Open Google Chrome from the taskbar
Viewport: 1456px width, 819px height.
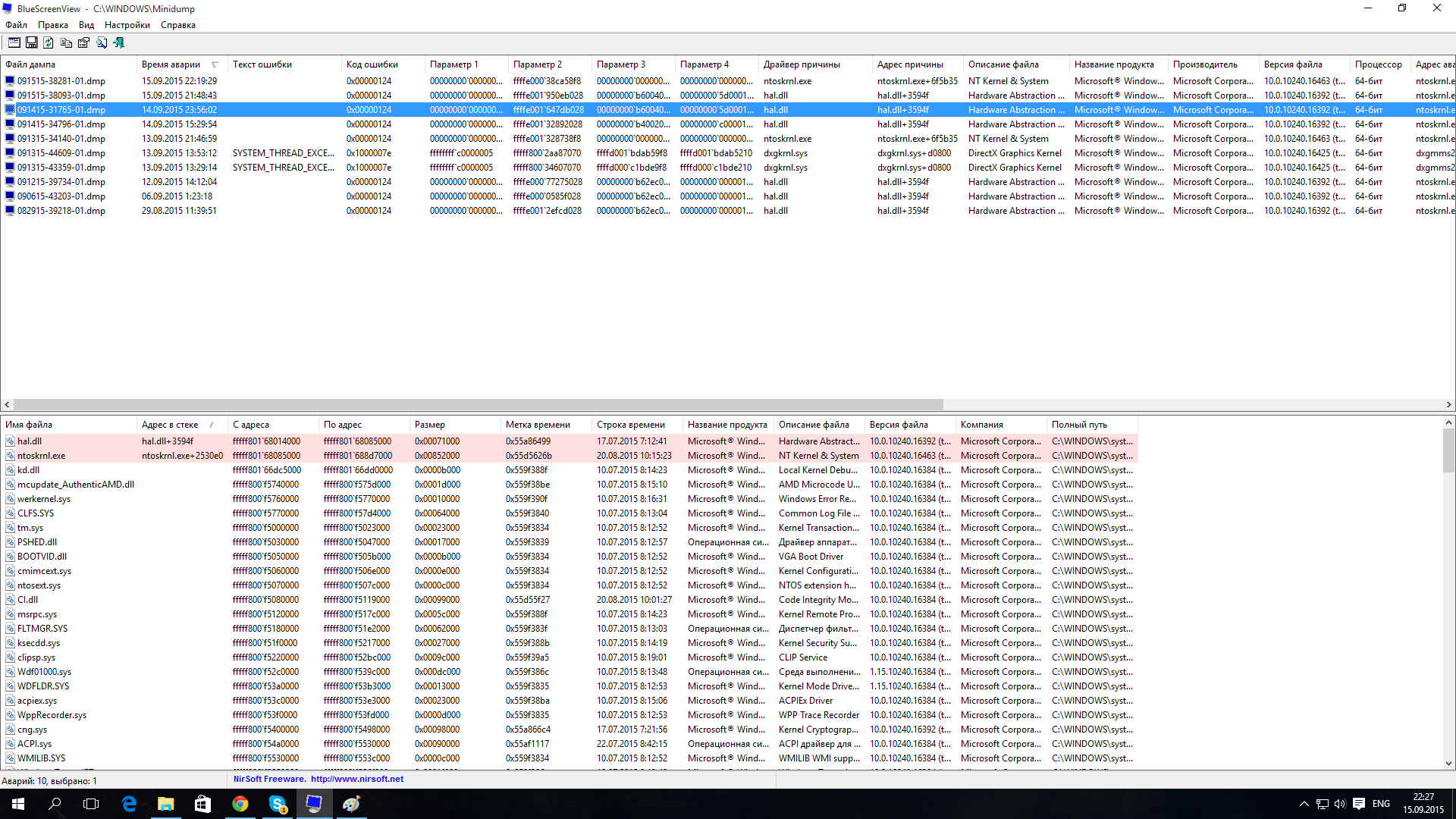240,804
